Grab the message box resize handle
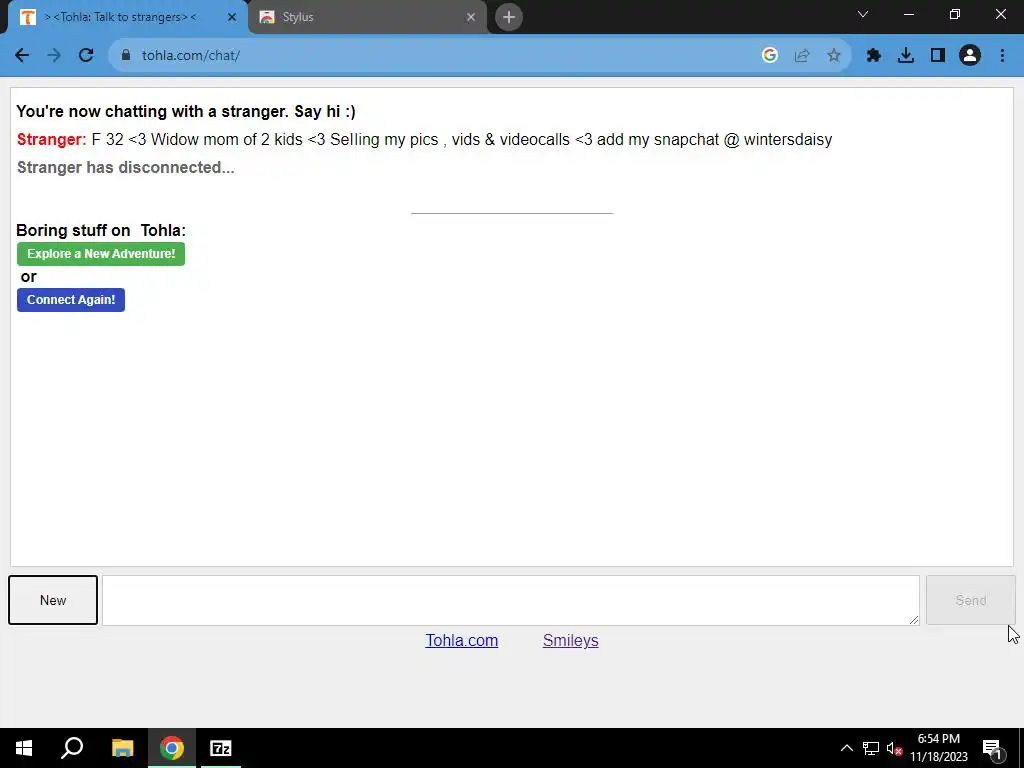 point(914,620)
